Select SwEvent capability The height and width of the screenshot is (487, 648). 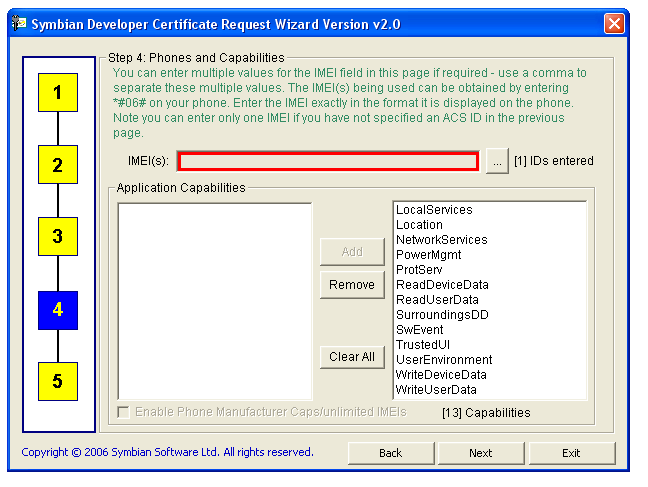[419, 329]
